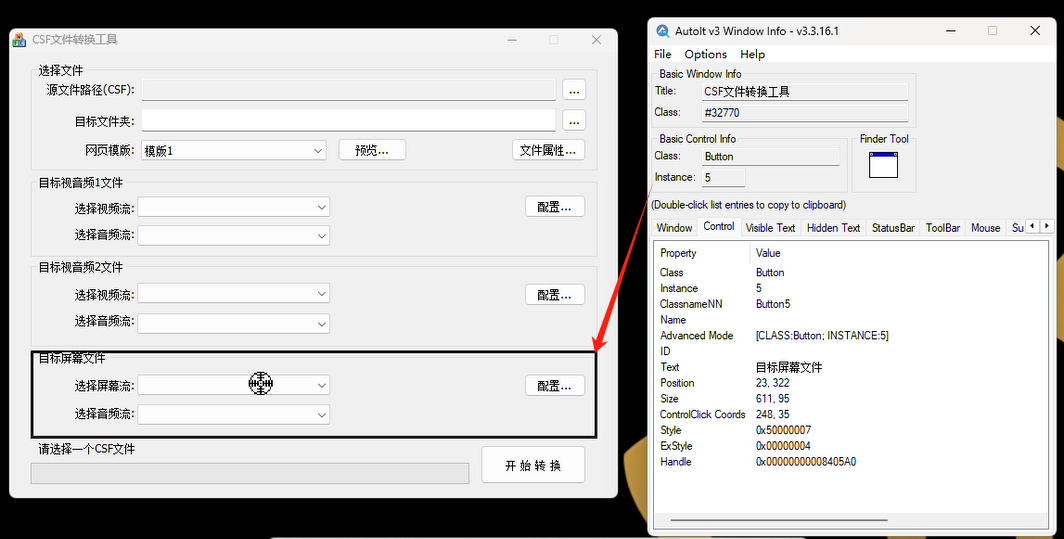This screenshot has height=539, width=1064.
Task: Select ControlClick Coords value 248, 35
Action: (772, 414)
